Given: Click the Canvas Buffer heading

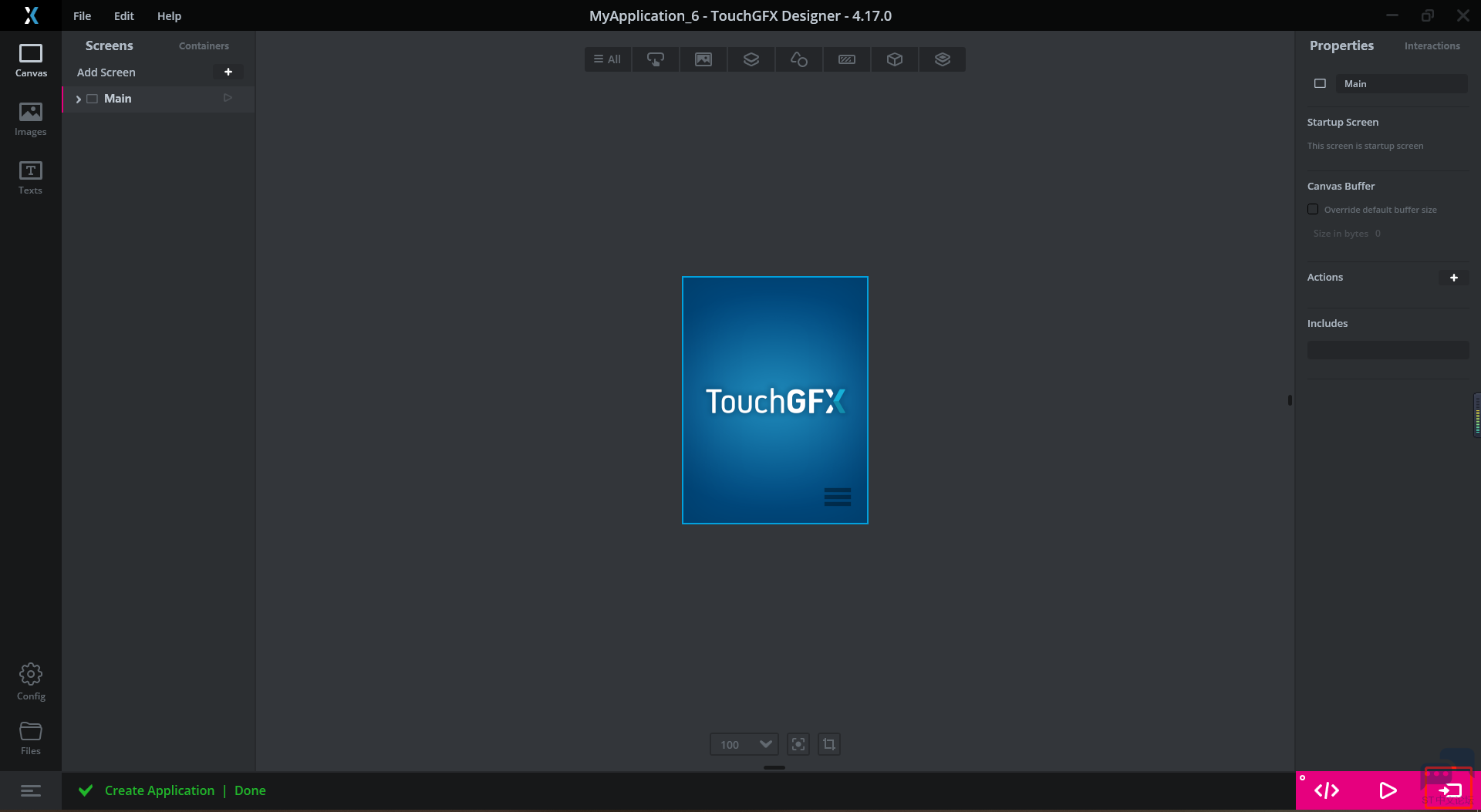Looking at the screenshot, I should [x=1341, y=186].
